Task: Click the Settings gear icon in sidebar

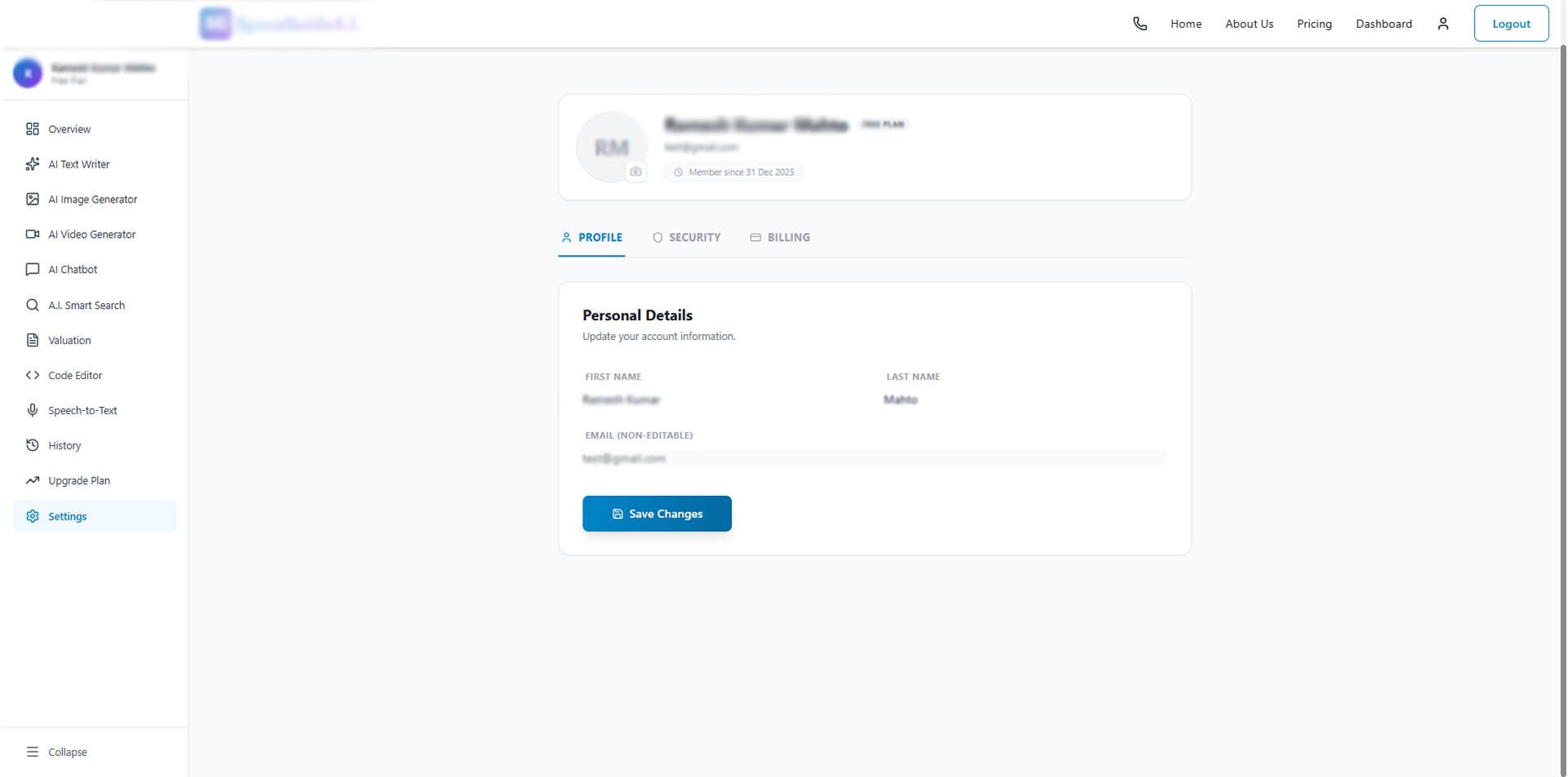Action: coord(33,516)
